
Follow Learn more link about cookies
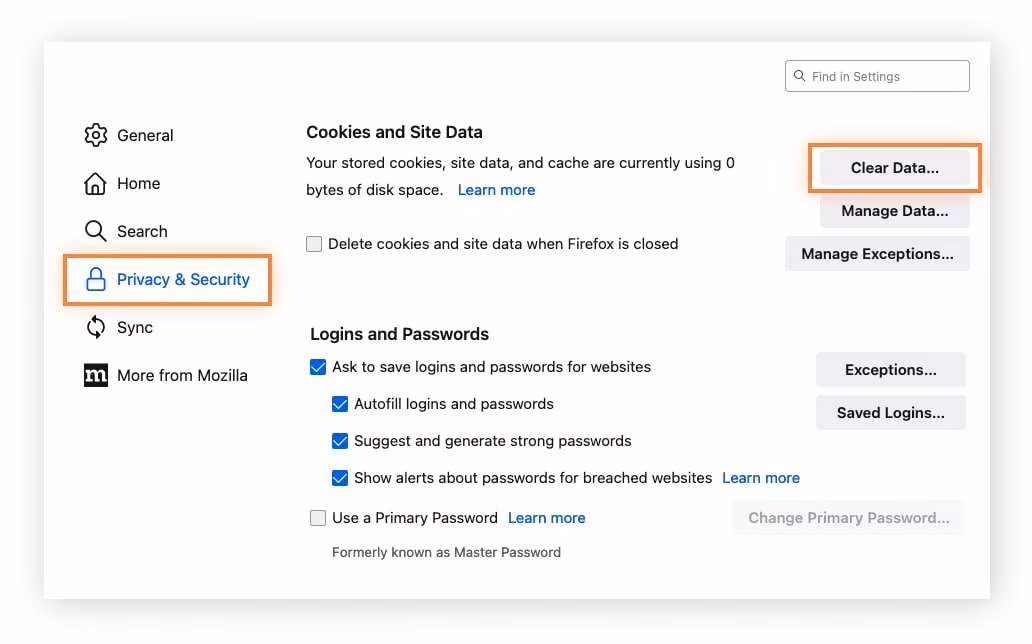(496, 190)
